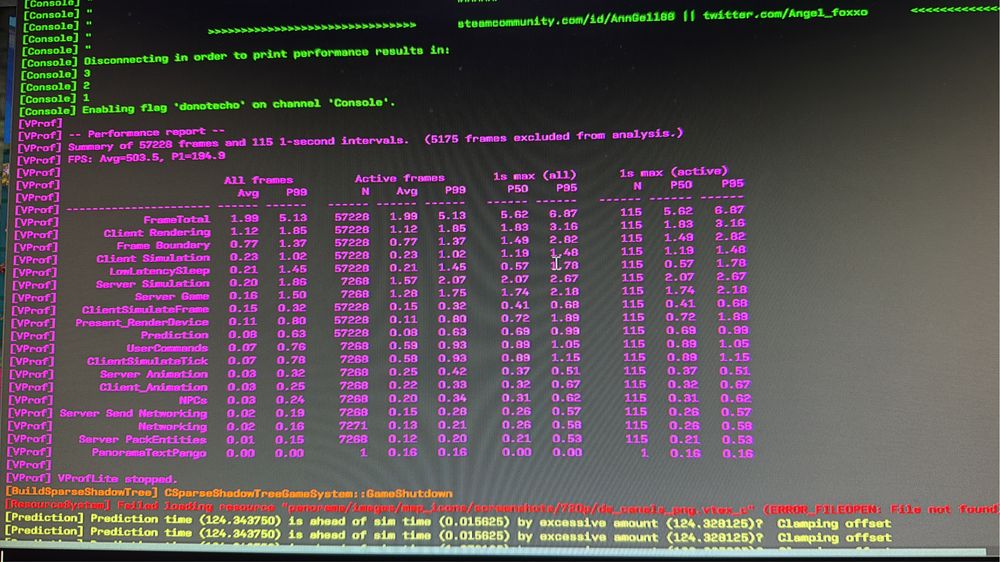Click the ClientSimulateFrame row label
Image resolution: width=1000 pixels, height=562 pixels.
coord(145,309)
